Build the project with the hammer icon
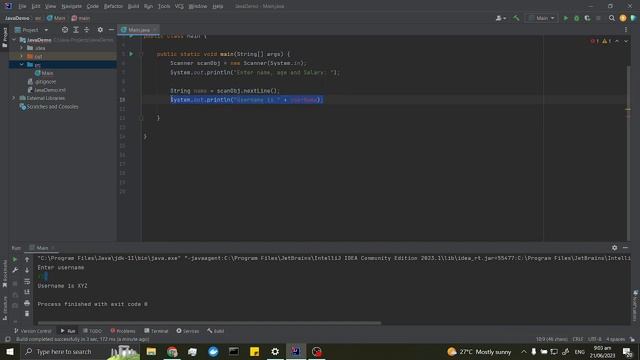Image resolution: width=640 pixels, height=360 pixels. click(516, 18)
